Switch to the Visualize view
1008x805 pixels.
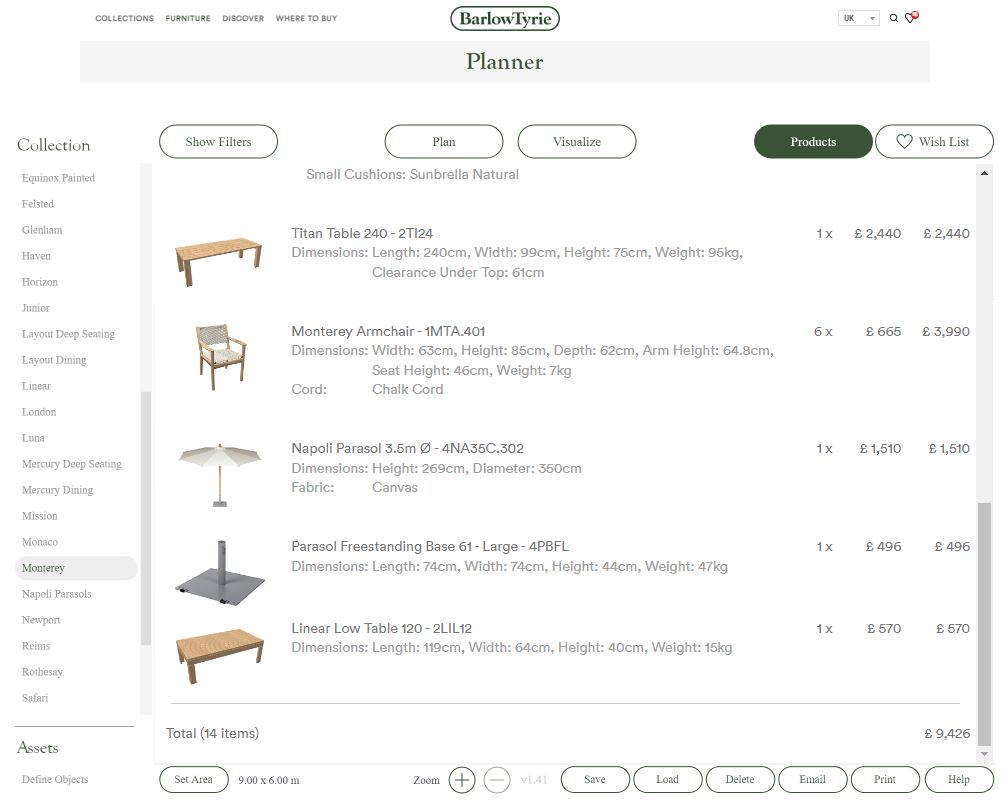tap(577, 142)
